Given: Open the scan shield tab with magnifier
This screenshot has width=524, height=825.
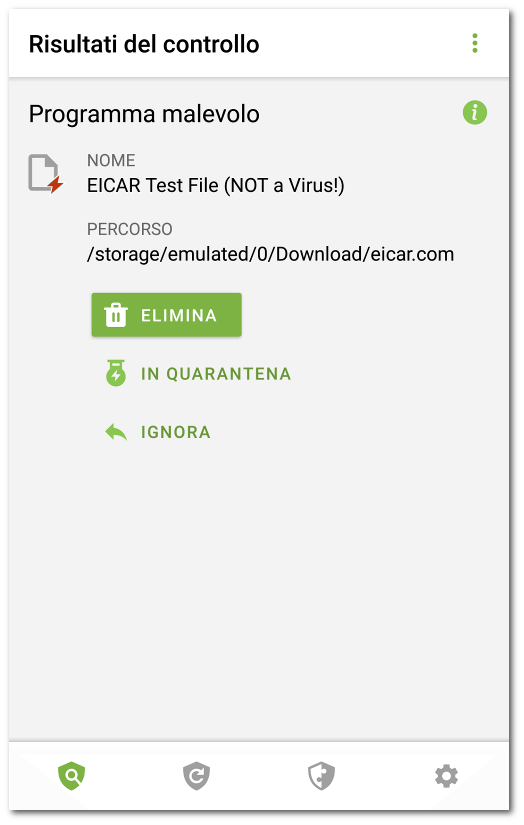Looking at the screenshot, I should pyautogui.click(x=72, y=776).
